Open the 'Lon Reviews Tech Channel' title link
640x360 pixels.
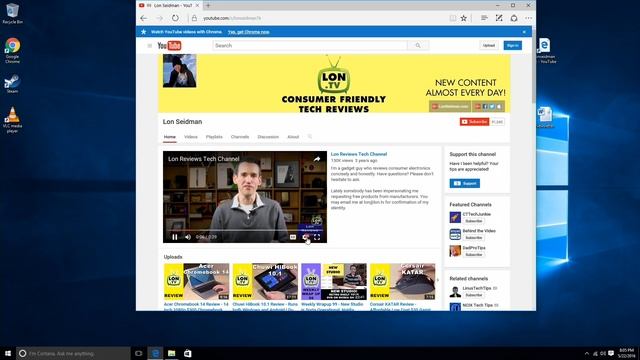tap(359, 154)
